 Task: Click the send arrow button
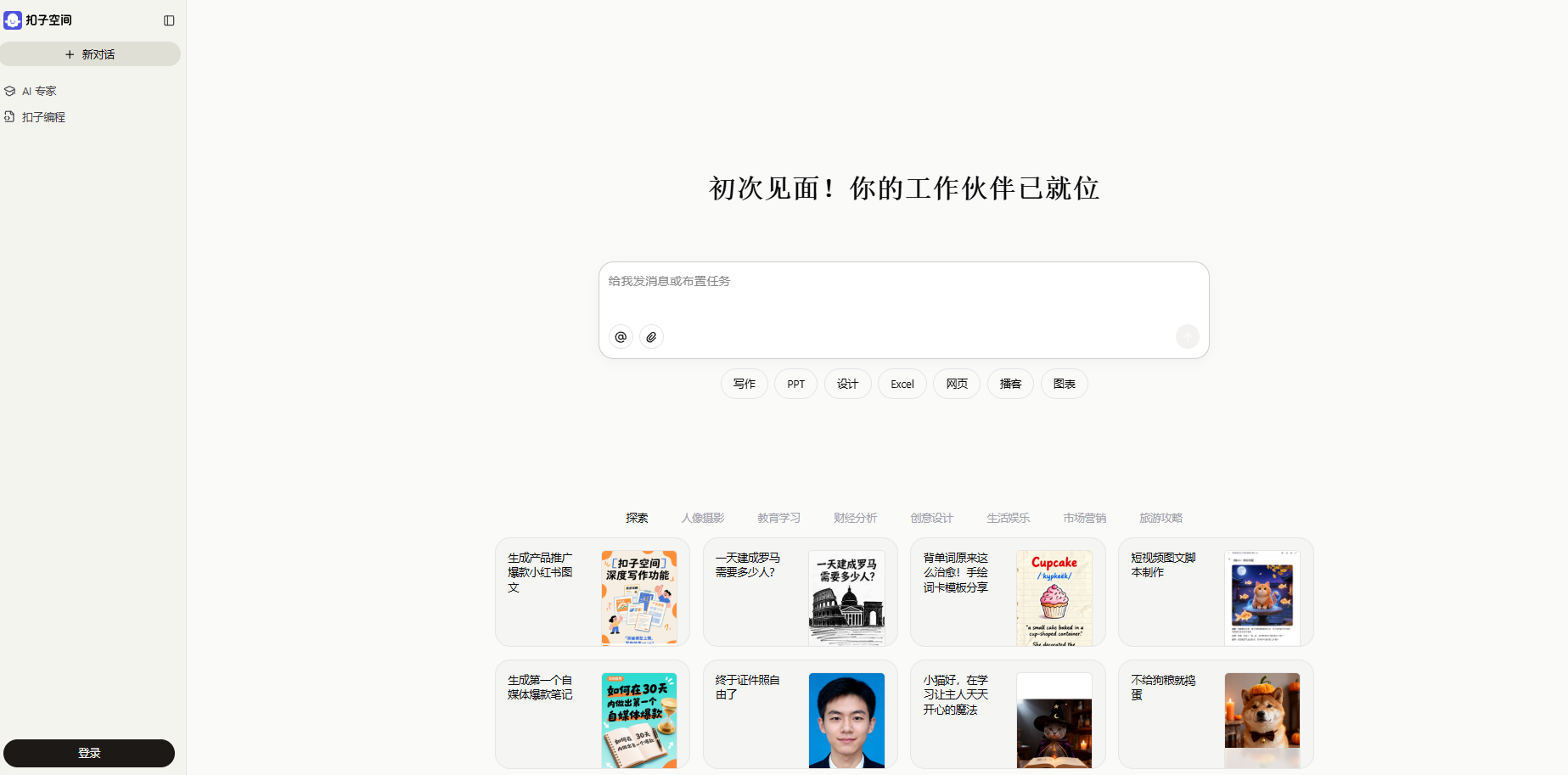[x=1187, y=337]
